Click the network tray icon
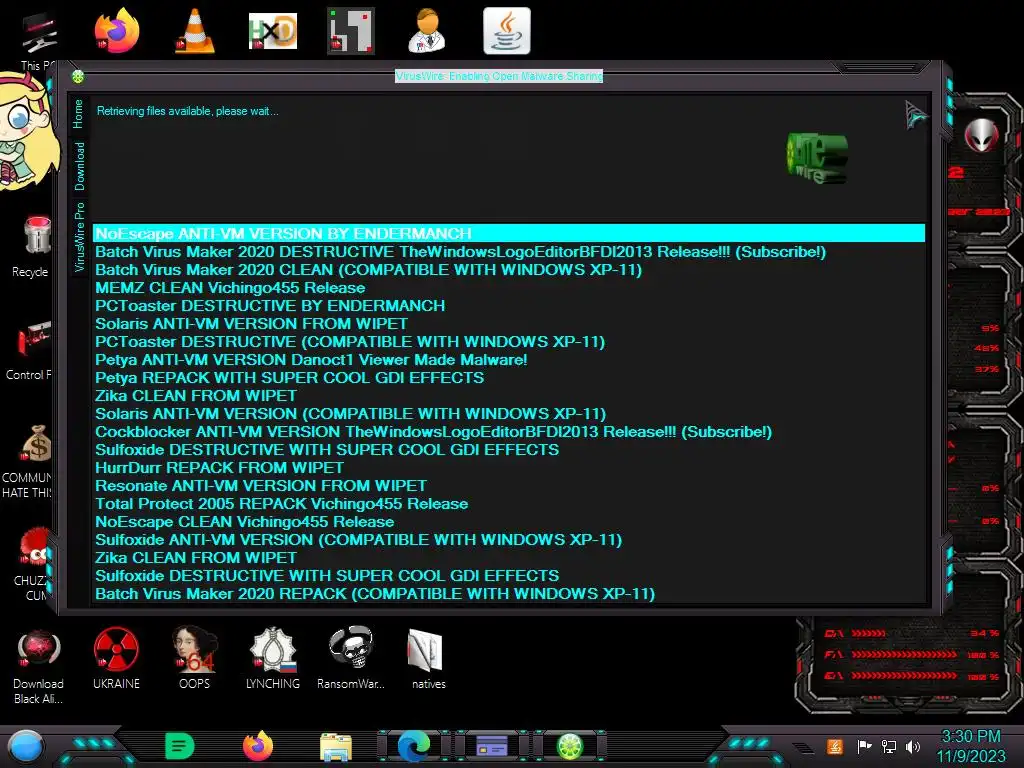This screenshot has height=768, width=1024. (889, 746)
